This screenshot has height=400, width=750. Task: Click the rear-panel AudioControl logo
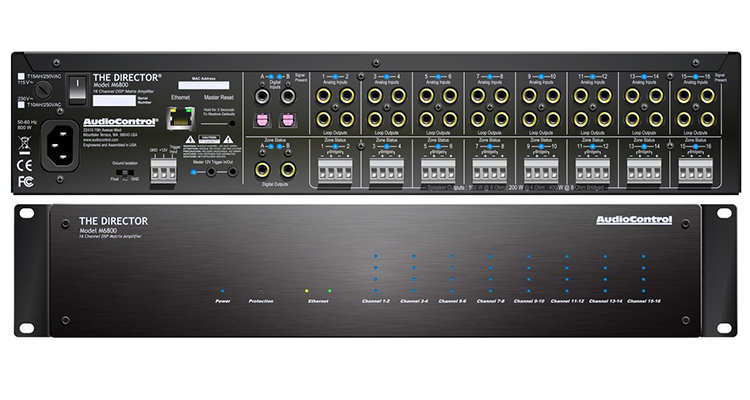121,122
